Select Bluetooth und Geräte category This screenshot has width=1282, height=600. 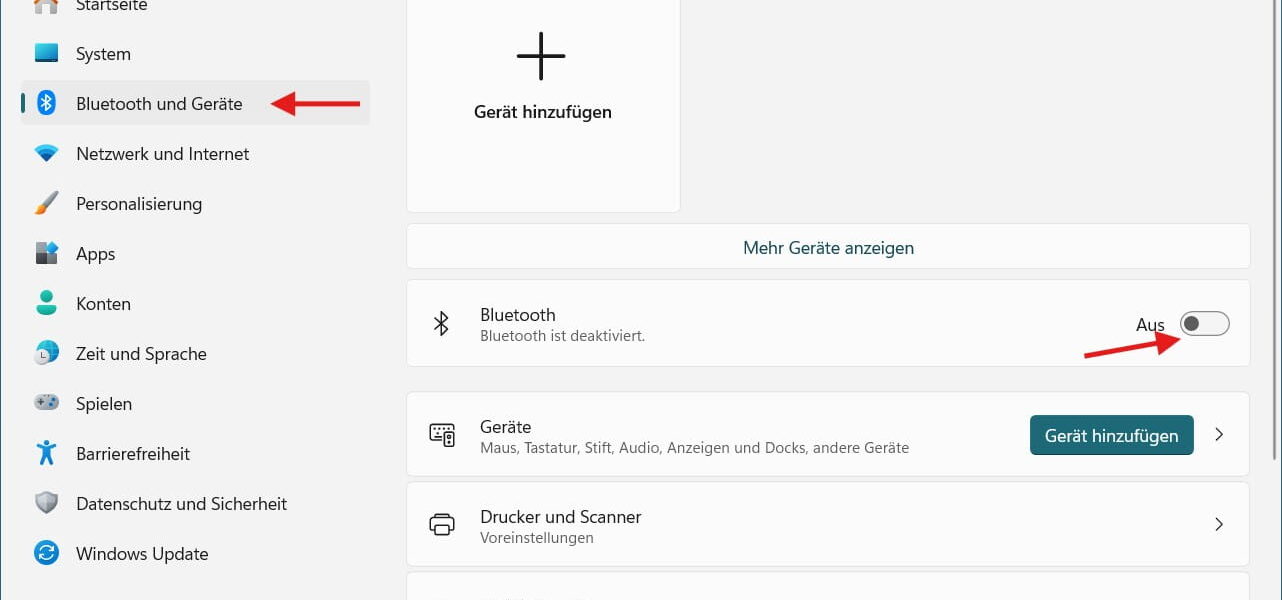(195, 103)
